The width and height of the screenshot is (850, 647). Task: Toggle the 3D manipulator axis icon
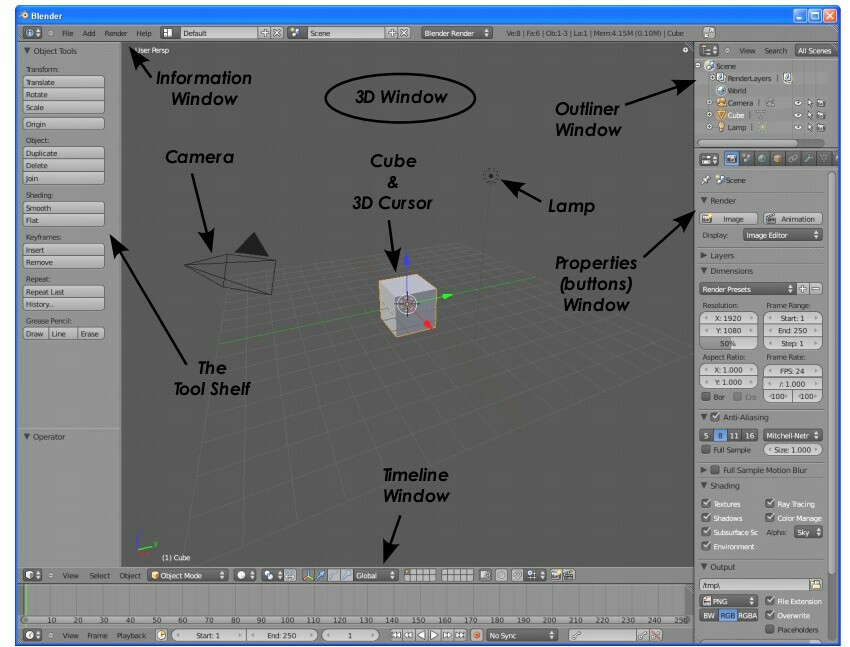pos(308,575)
